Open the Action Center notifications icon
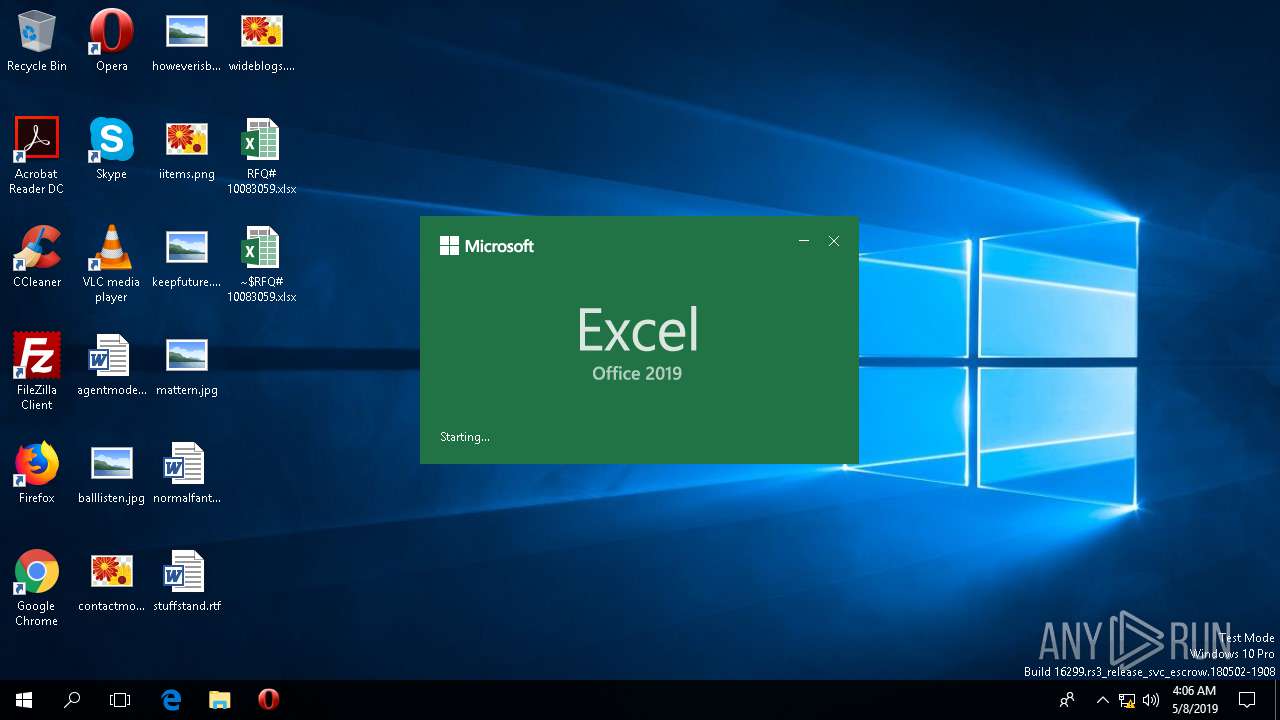Image resolution: width=1280 pixels, height=720 pixels. click(1247, 700)
